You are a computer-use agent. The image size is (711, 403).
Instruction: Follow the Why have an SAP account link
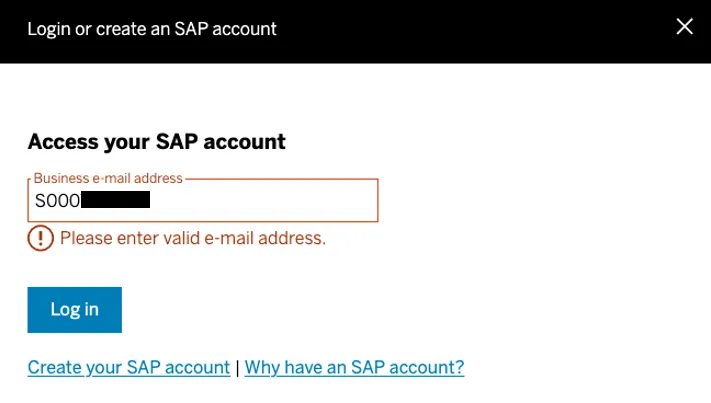(x=354, y=367)
